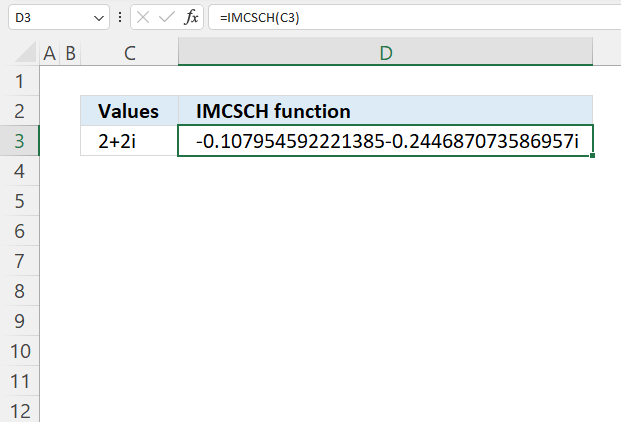Select row 2 header

click(19, 111)
